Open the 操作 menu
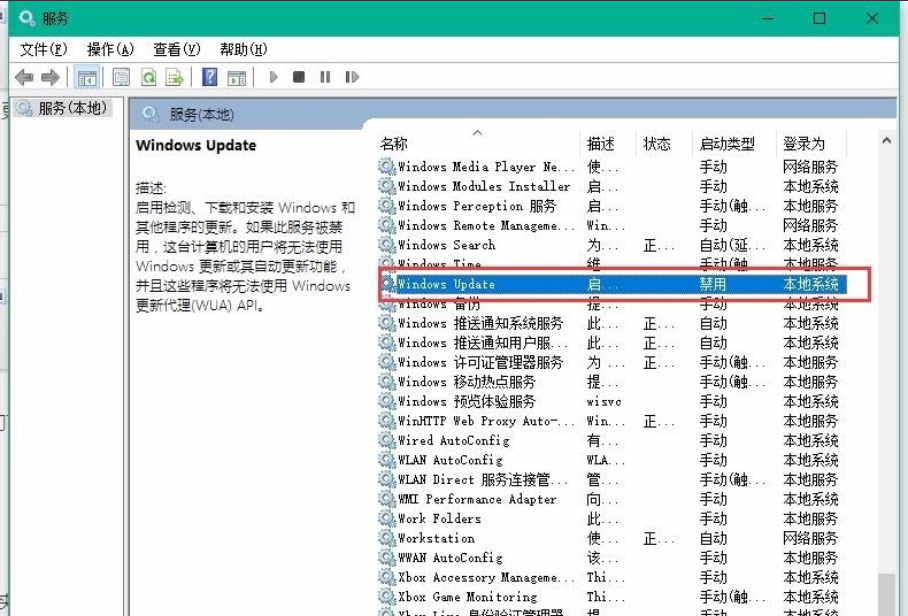Viewport: 908px width, 616px height. 110,47
